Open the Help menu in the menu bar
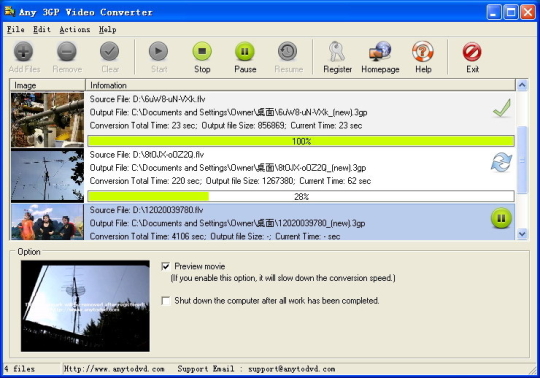Screen dimensions: 540x378 coord(107,30)
